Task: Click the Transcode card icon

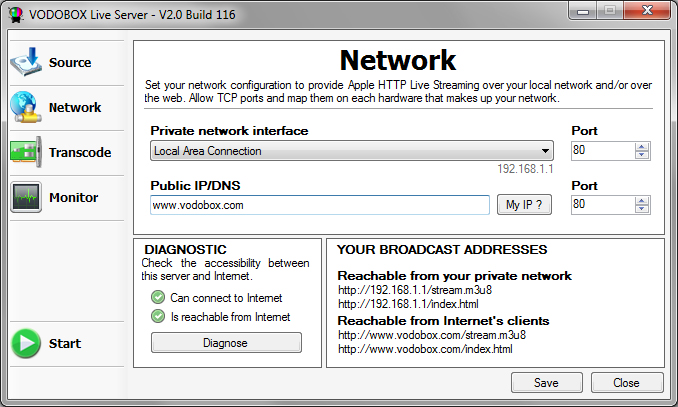Action: [x=26, y=152]
